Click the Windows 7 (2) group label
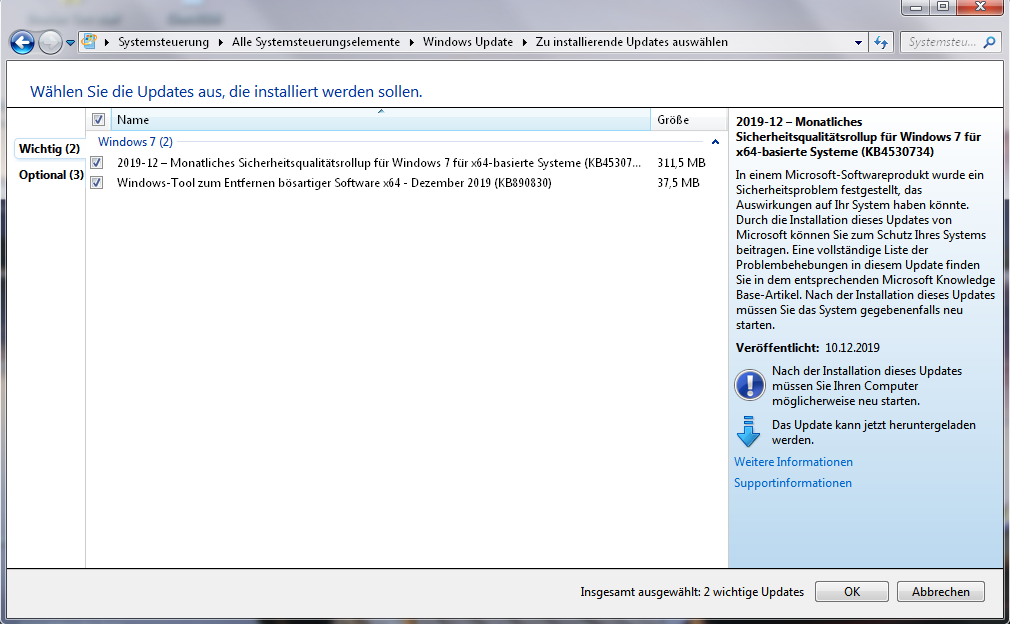Screen dimensions: 1010x624 point(135,142)
